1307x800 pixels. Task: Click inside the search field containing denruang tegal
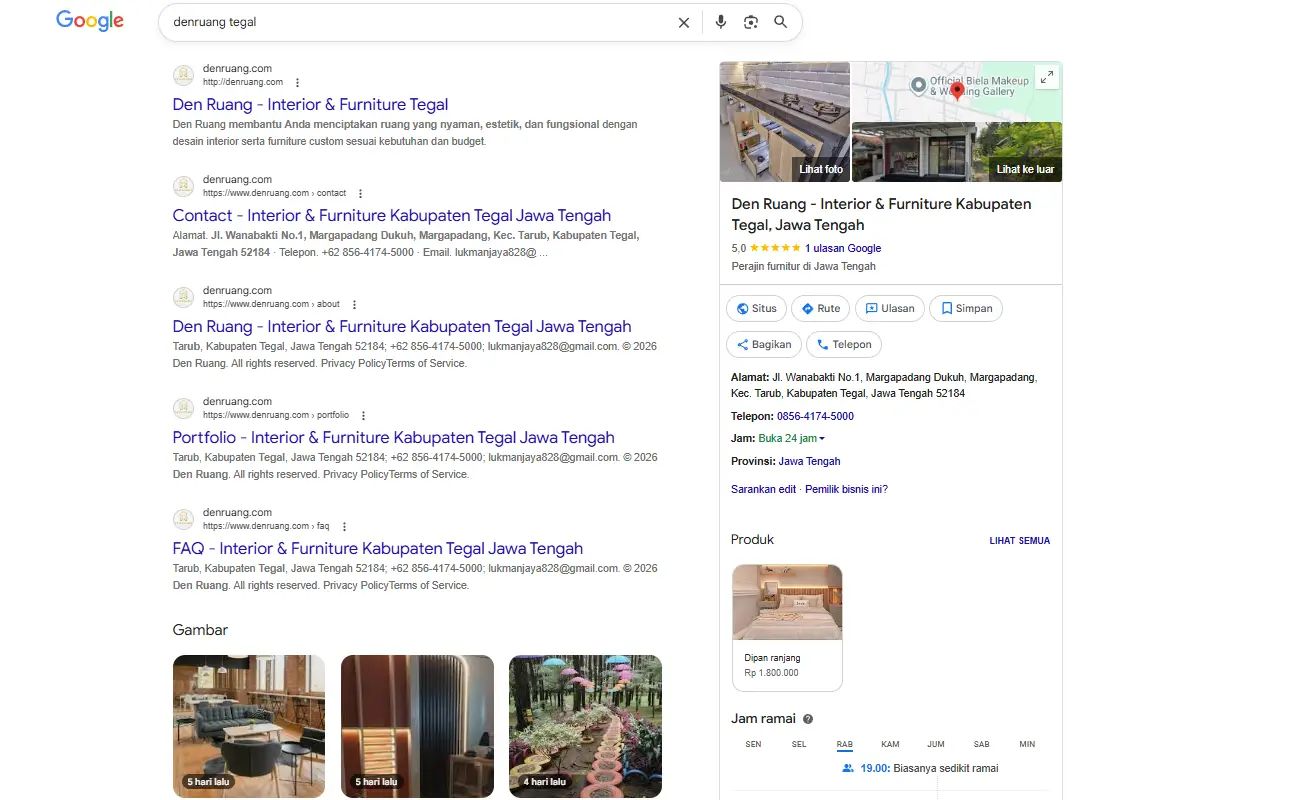(420, 22)
